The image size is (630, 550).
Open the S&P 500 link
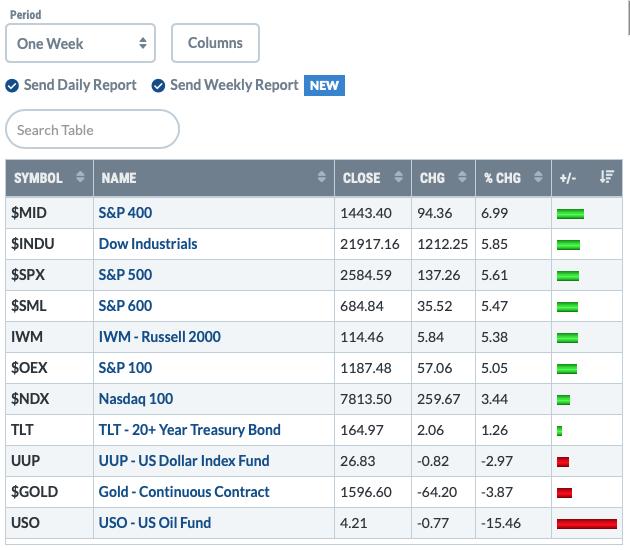tap(125, 275)
